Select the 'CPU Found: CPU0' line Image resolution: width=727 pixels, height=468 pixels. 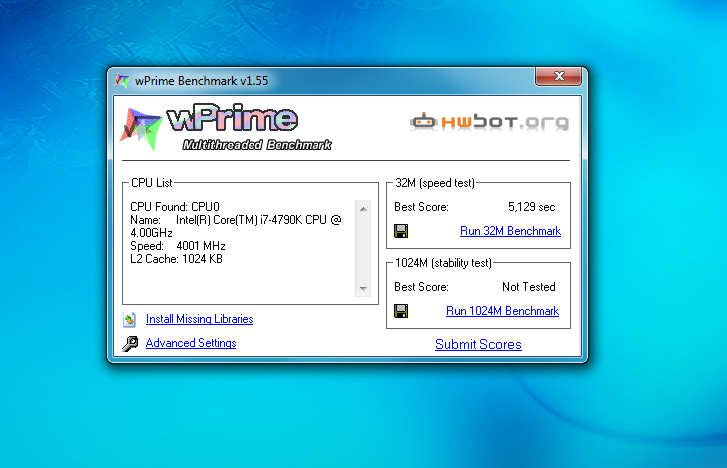tap(175, 207)
